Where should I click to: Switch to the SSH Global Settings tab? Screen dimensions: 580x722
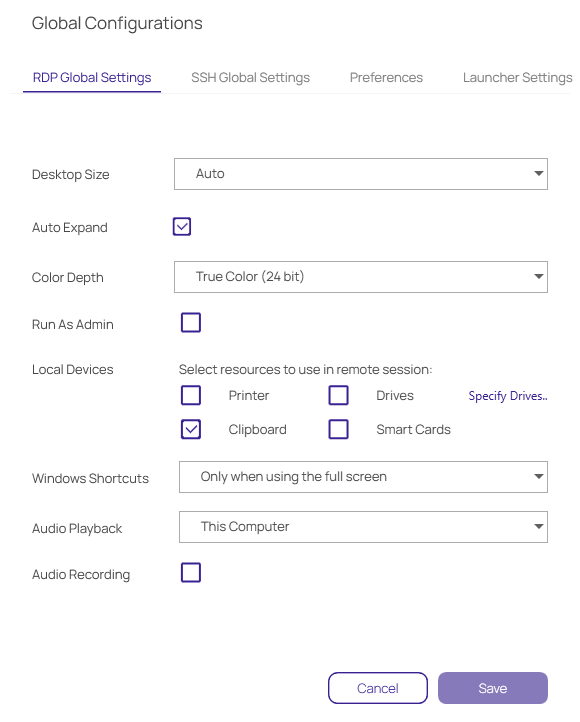(250, 77)
